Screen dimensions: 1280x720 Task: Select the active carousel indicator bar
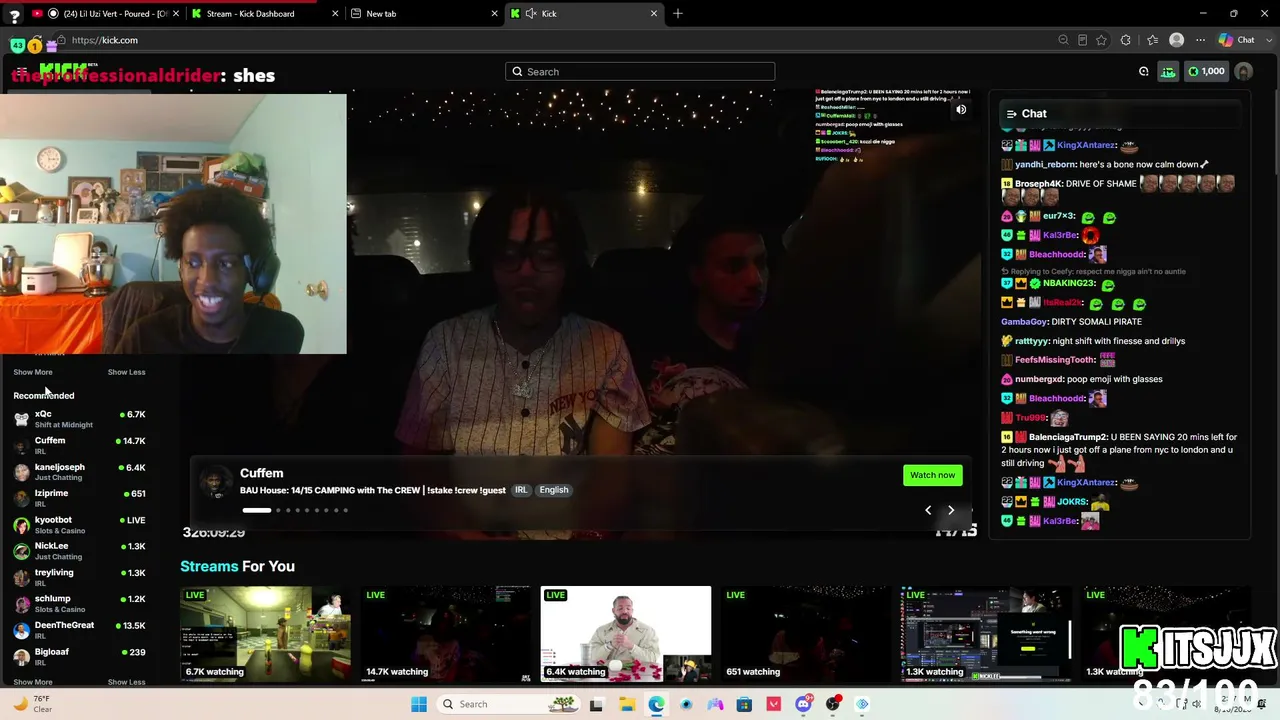256,510
